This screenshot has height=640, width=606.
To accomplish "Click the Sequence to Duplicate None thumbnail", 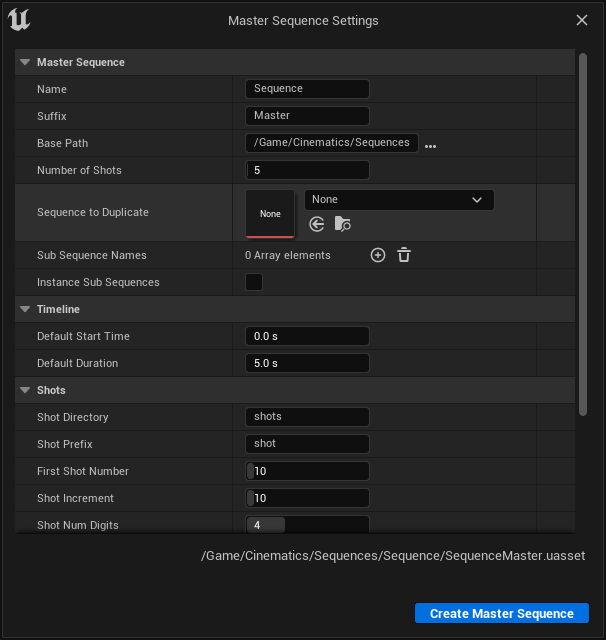I will click(270, 213).
